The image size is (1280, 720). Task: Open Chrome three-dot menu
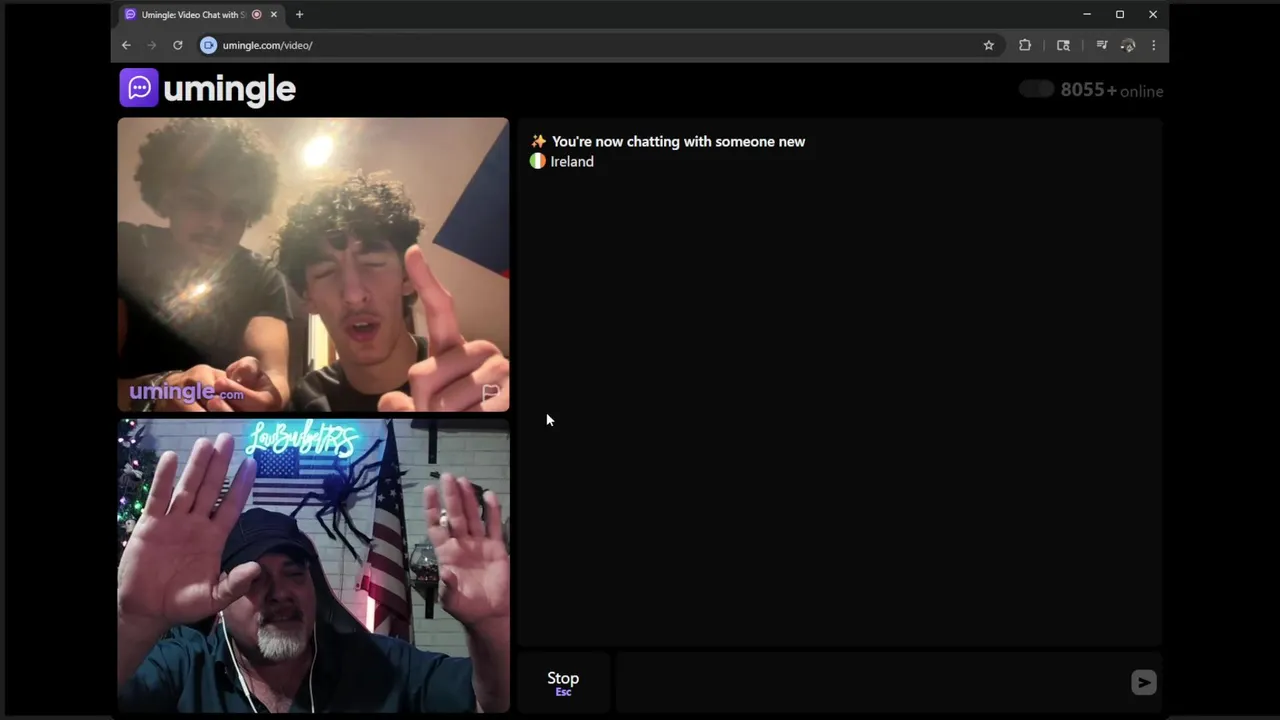tap(1153, 45)
